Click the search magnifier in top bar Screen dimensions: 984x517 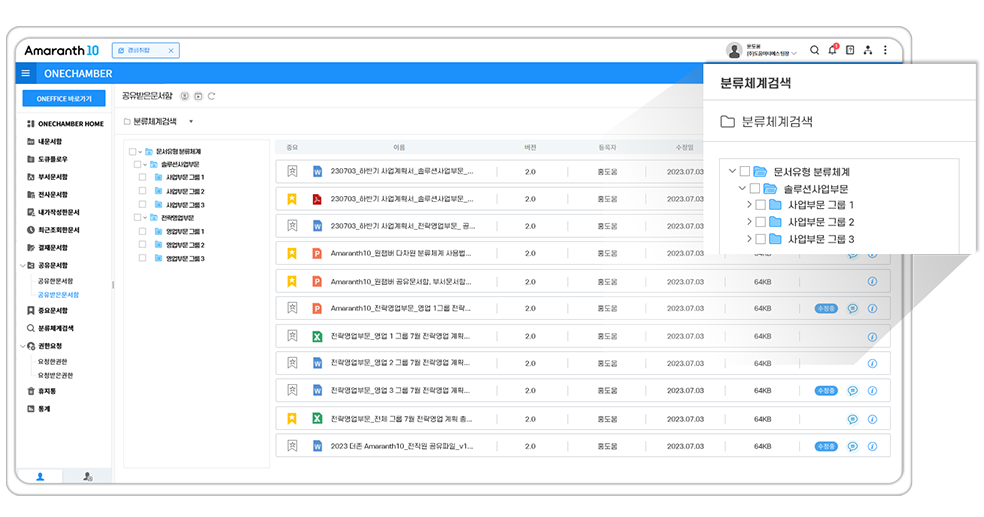click(814, 50)
